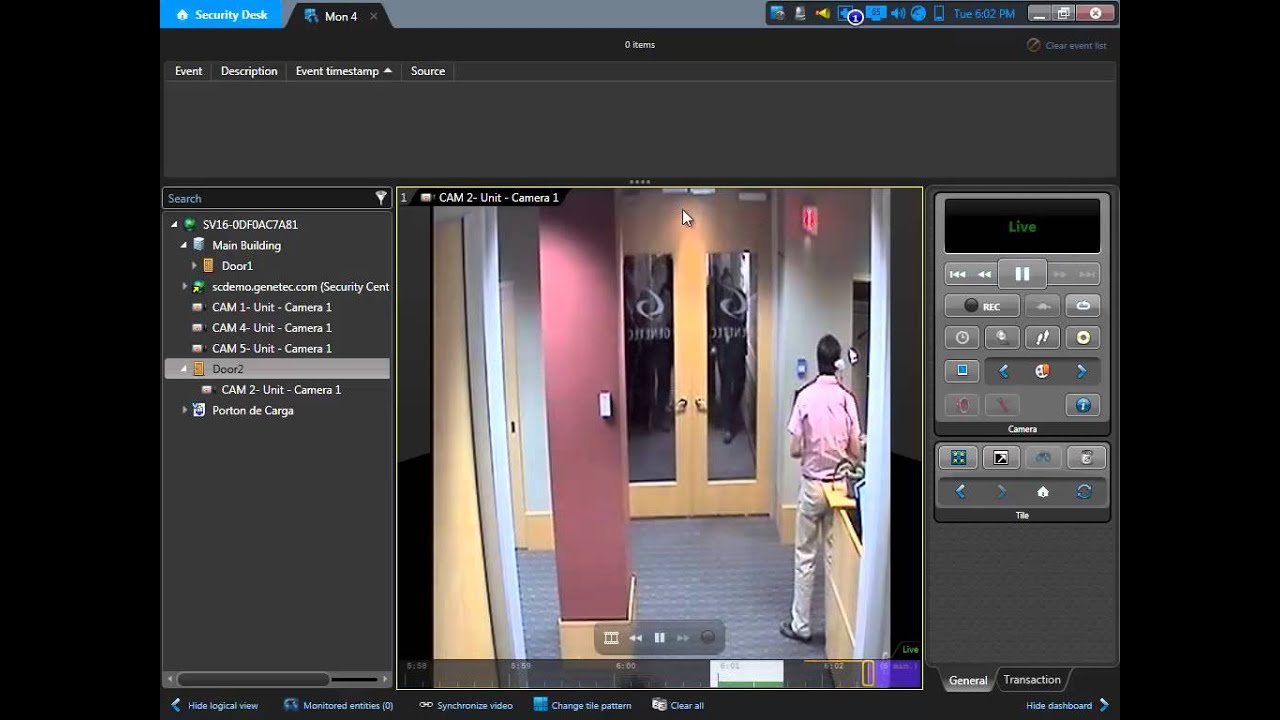
Task: Close the Mon 4 tab
Action: (374, 16)
